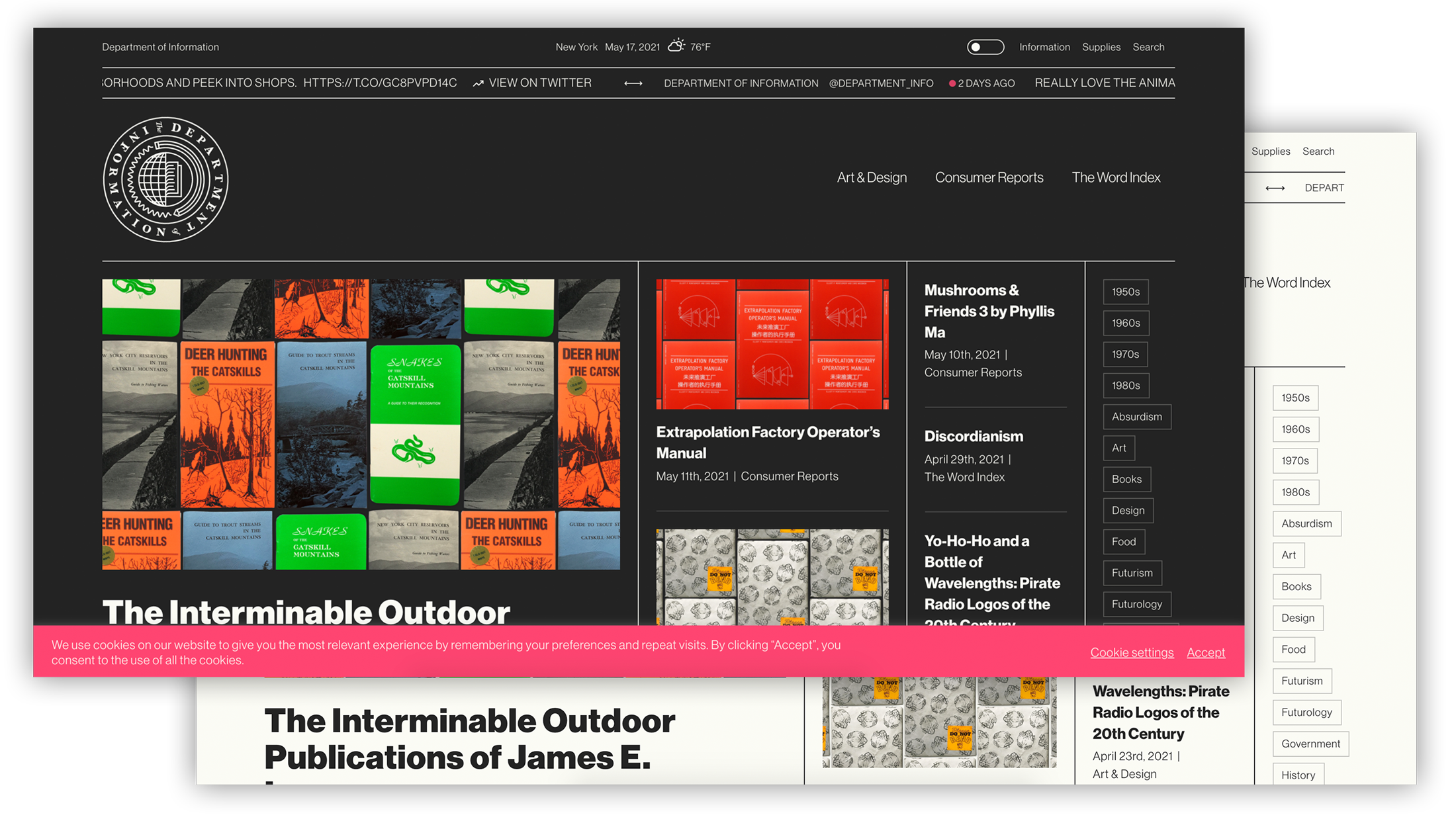
Task: Select the Futurism tag in the light window
Action: [1302, 681]
